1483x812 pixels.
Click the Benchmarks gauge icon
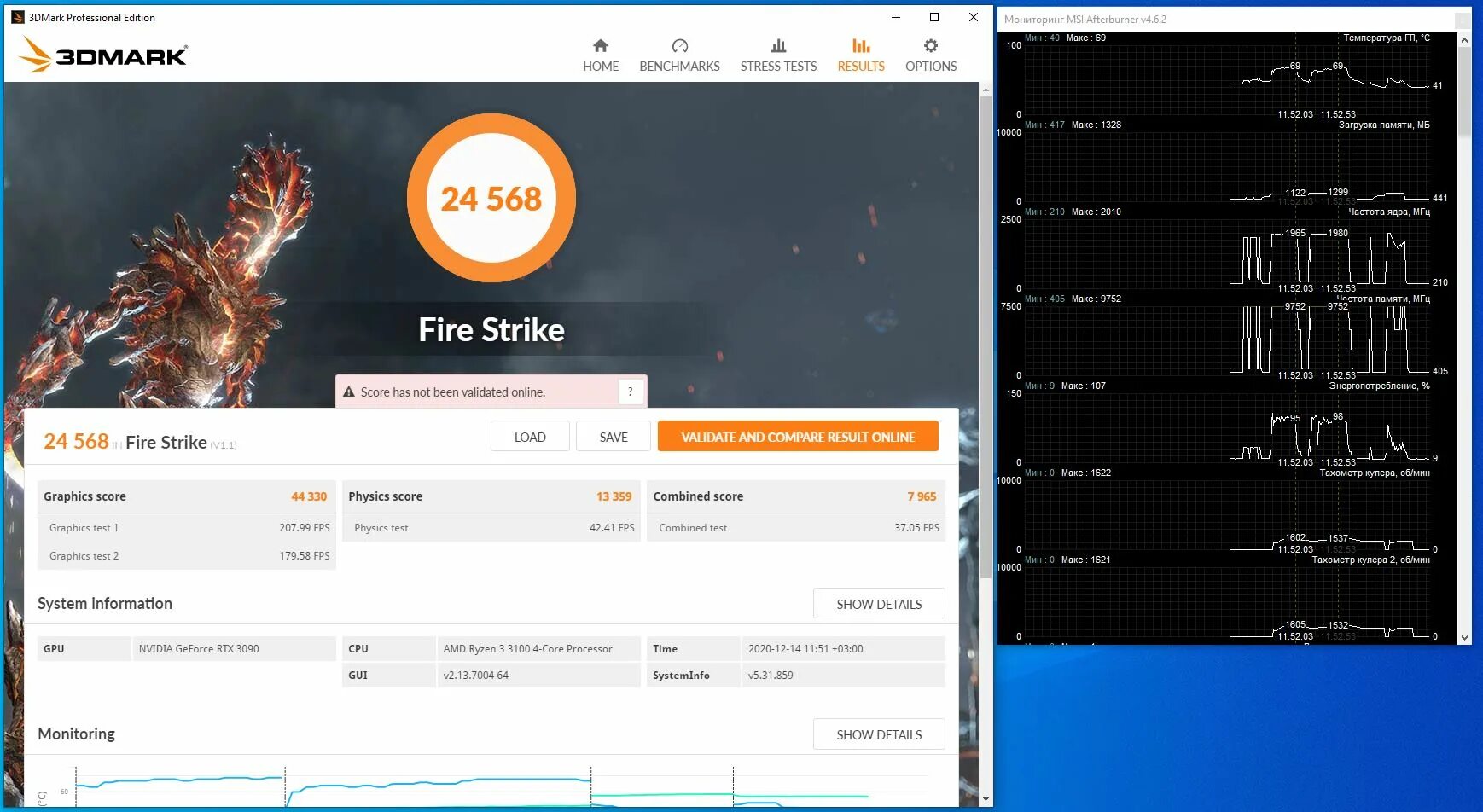[679, 46]
